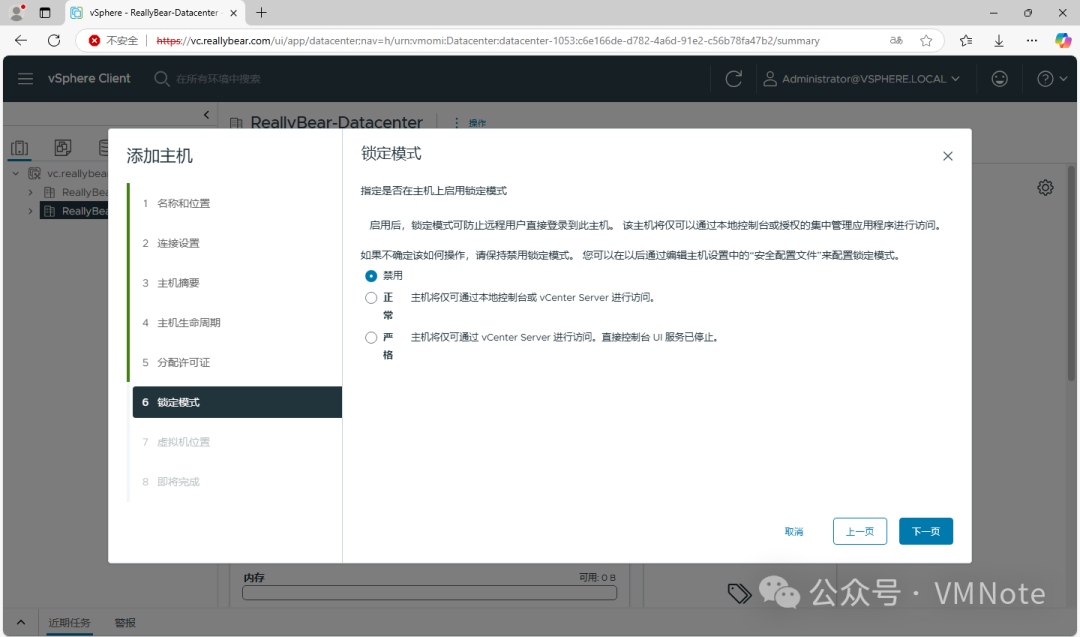Click the browser back arrow

click(21, 41)
